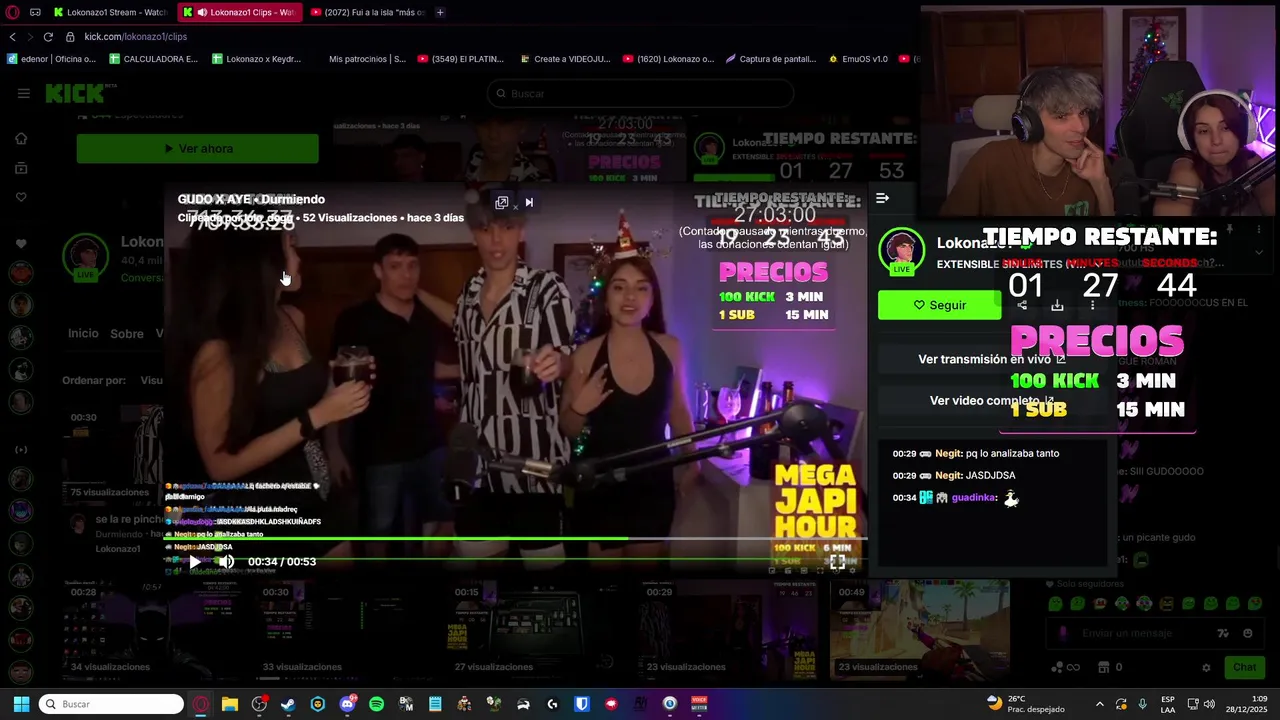Switch to Fui a la isla YouTube tab
1280x720 pixels.
(367, 12)
